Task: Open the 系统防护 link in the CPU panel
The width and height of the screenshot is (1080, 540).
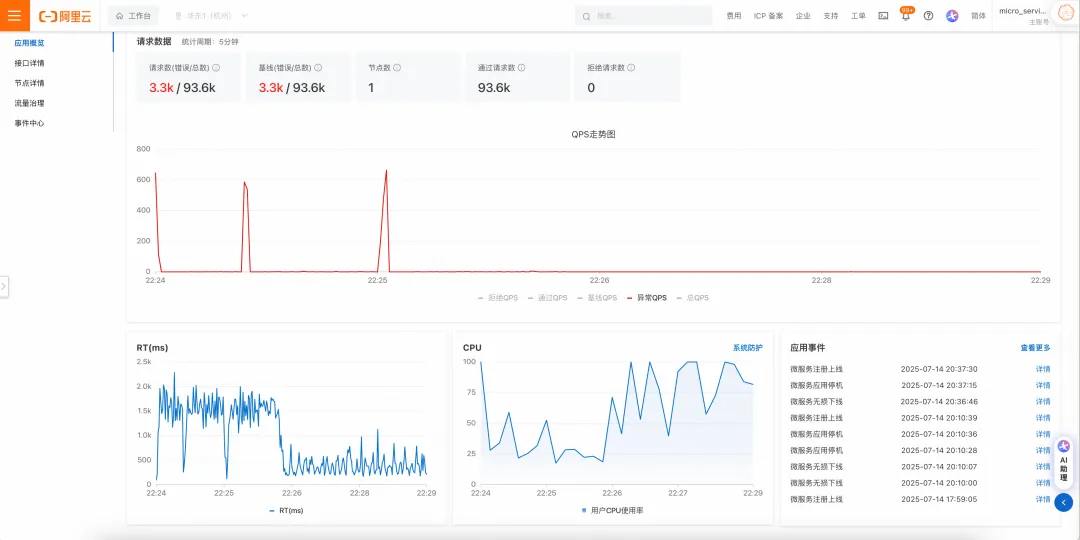Action: pos(747,348)
